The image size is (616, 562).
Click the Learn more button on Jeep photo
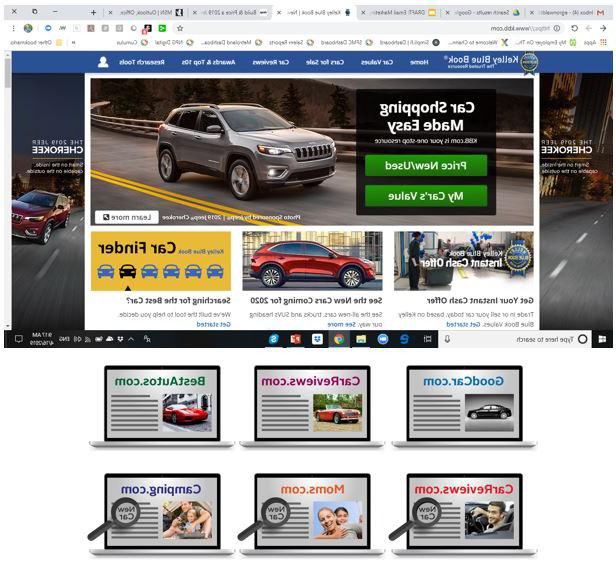click(x=126, y=217)
